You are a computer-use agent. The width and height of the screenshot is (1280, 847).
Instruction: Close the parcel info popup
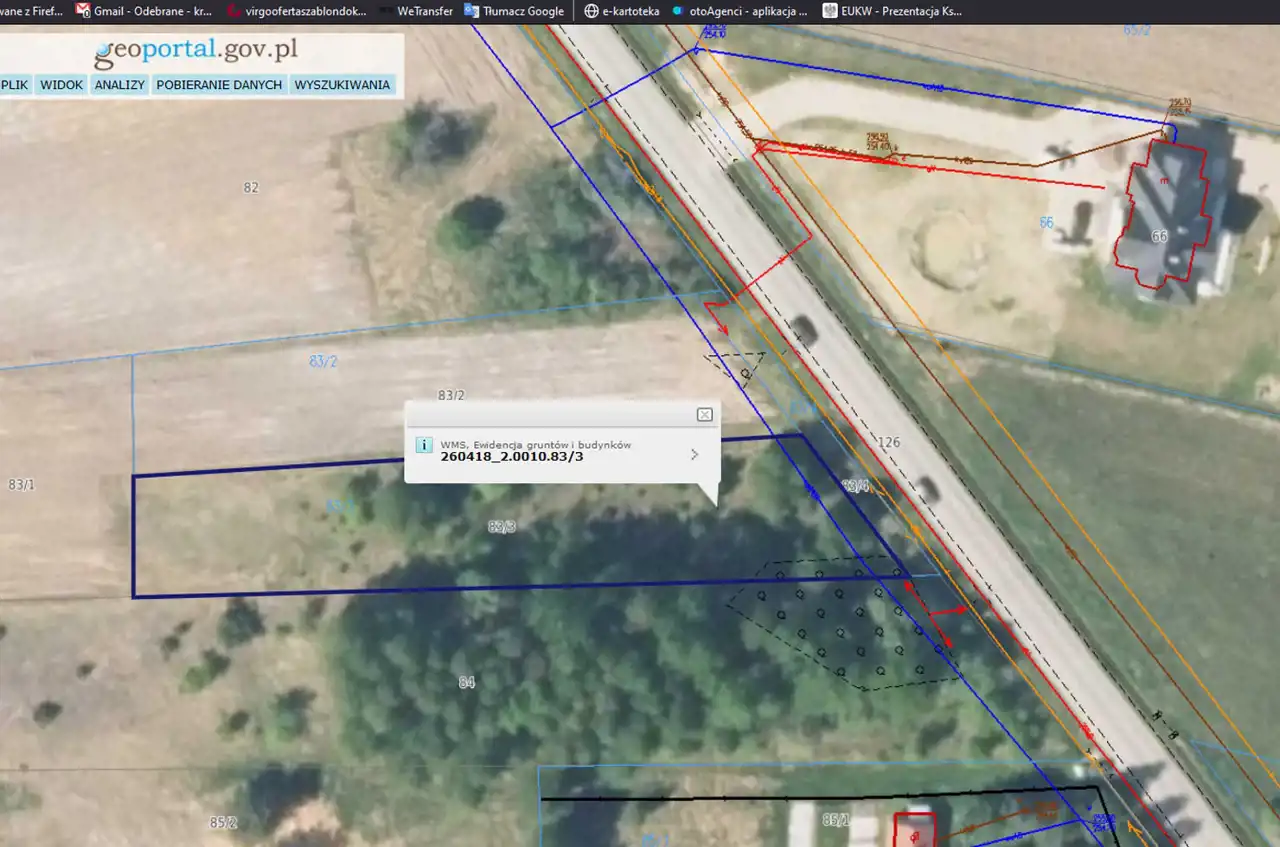click(704, 414)
